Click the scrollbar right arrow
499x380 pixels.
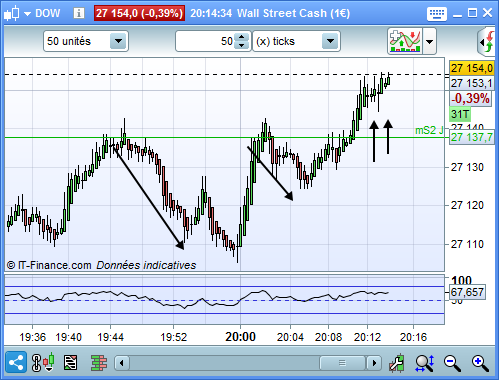(x=374, y=363)
